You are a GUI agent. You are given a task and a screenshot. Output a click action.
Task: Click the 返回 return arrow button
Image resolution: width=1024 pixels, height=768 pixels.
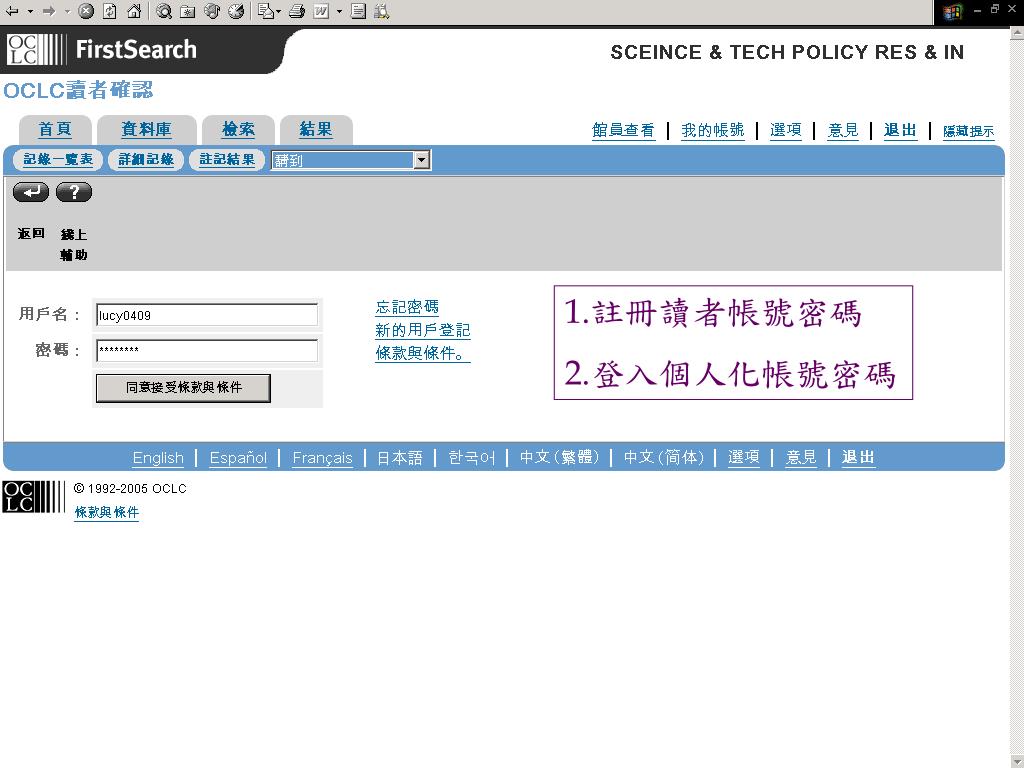click(31, 192)
